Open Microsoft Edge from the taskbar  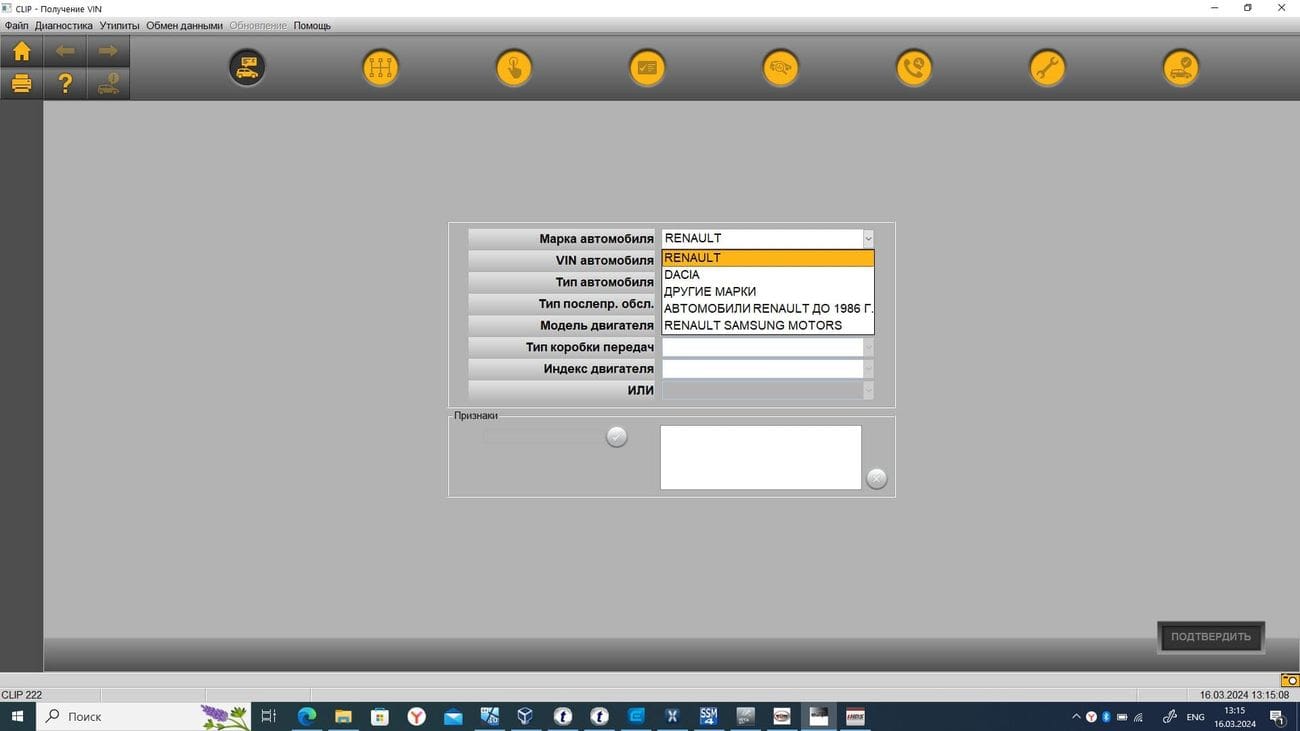pos(307,716)
